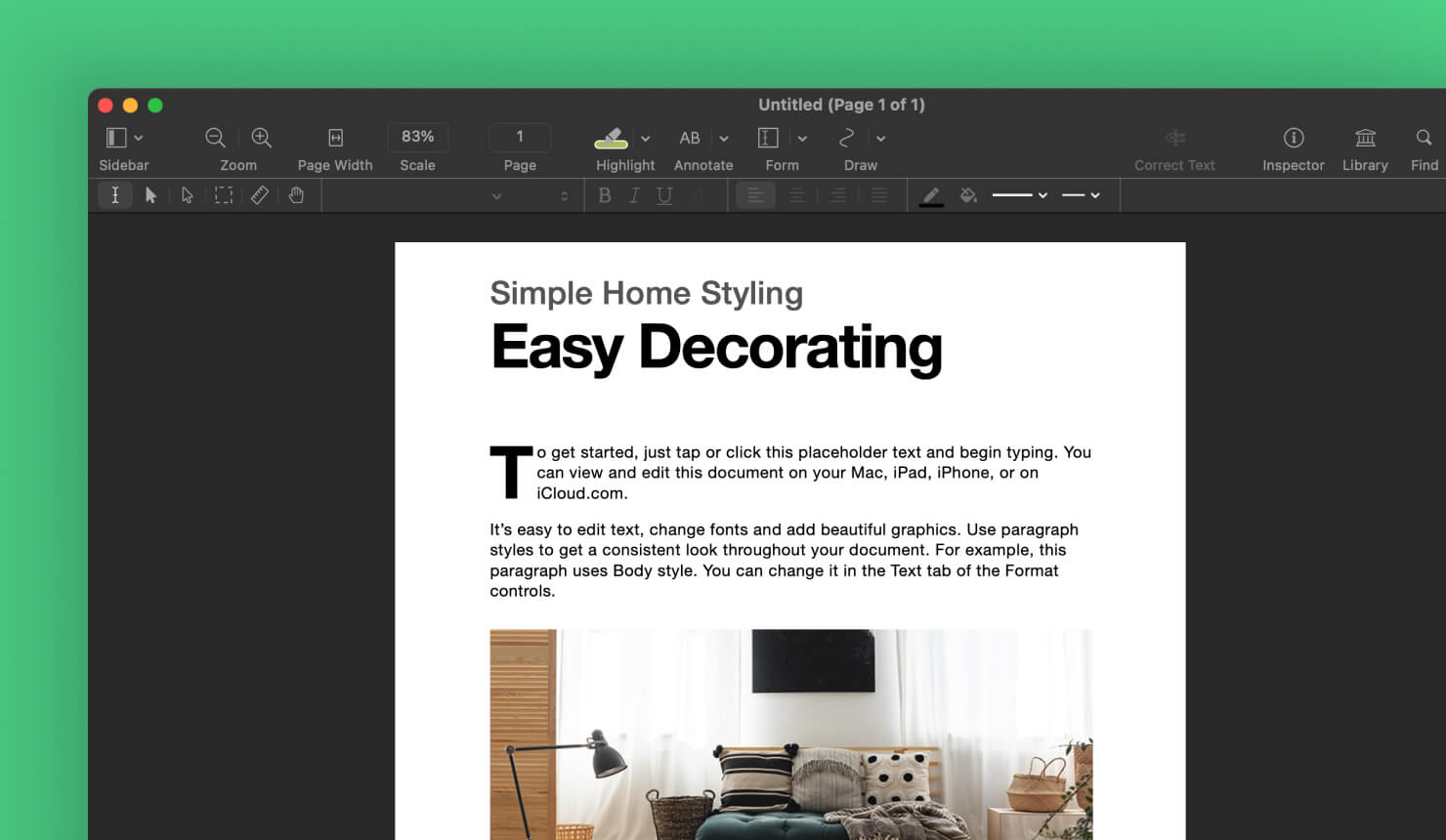Toggle italic formatting
This screenshot has height=840, width=1446.
pyautogui.click(x=634, y=195)
